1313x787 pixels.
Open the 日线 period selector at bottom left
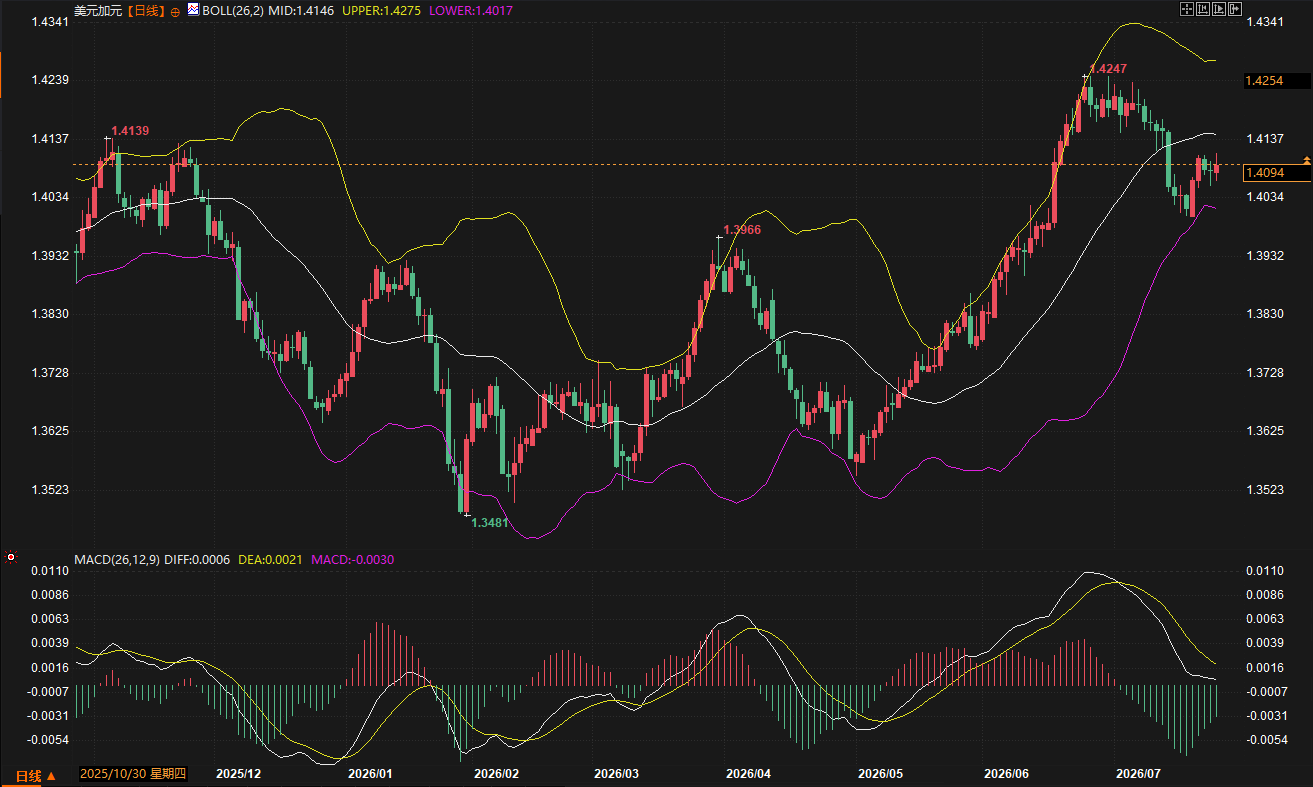pyautogui.click(x=36, y=776)
